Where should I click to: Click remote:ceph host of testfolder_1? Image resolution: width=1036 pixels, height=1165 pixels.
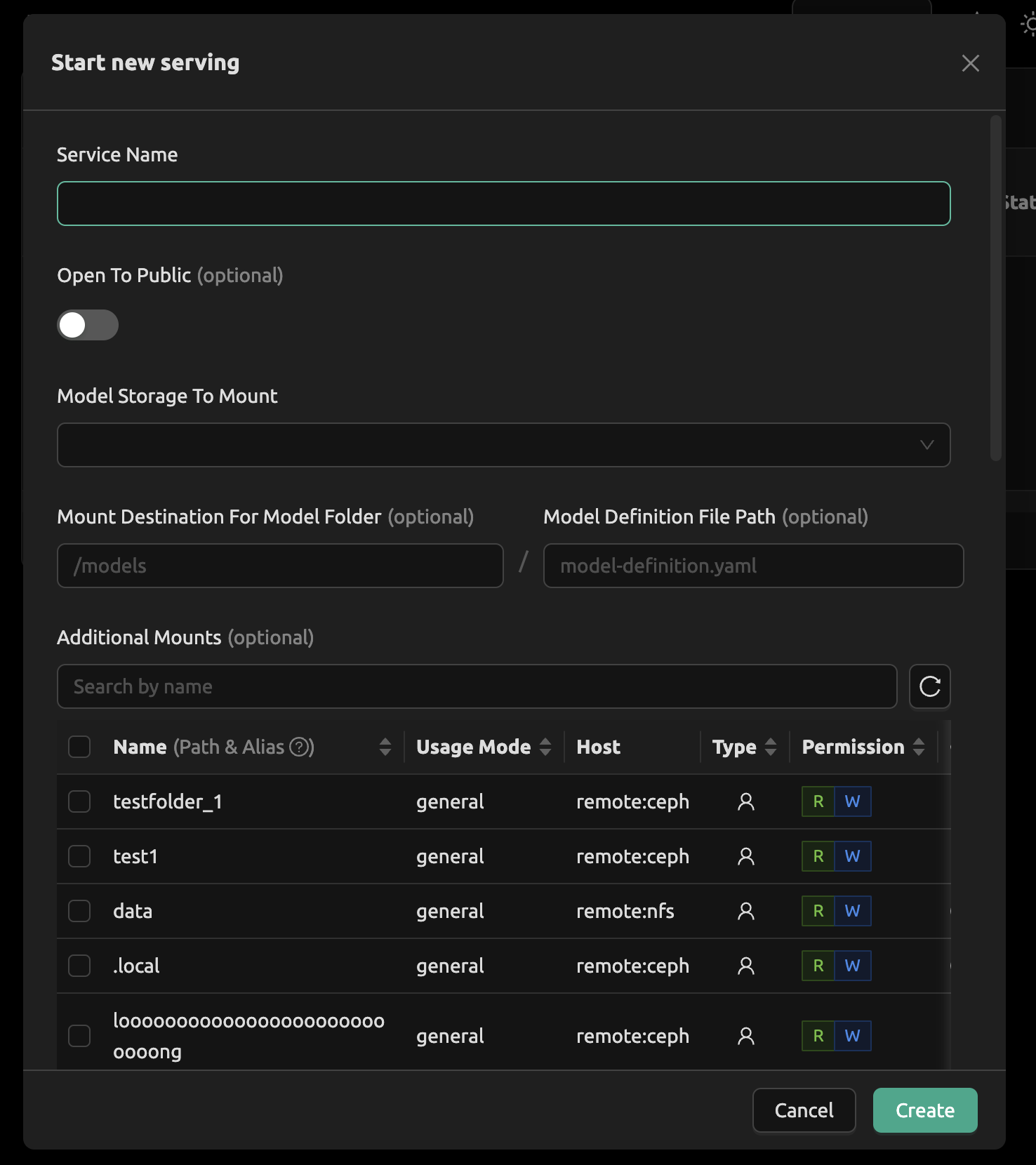click(x=632, y=801)
